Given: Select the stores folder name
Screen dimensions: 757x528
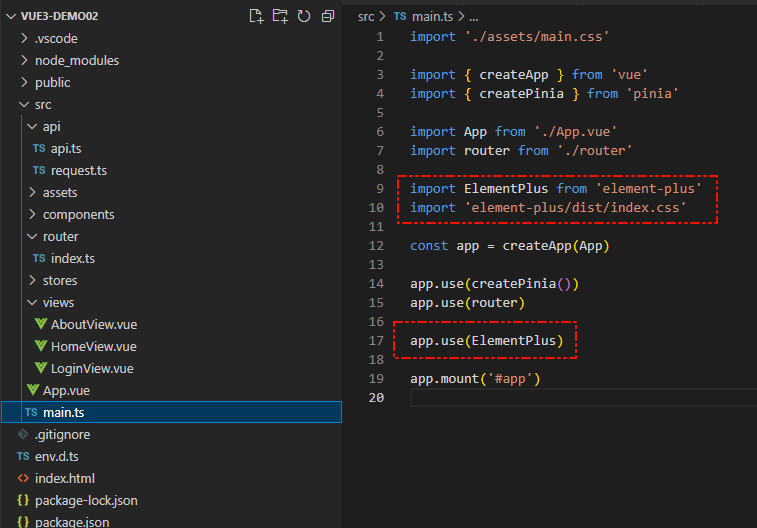Looking at the screenshot, I should pos(60,280).
